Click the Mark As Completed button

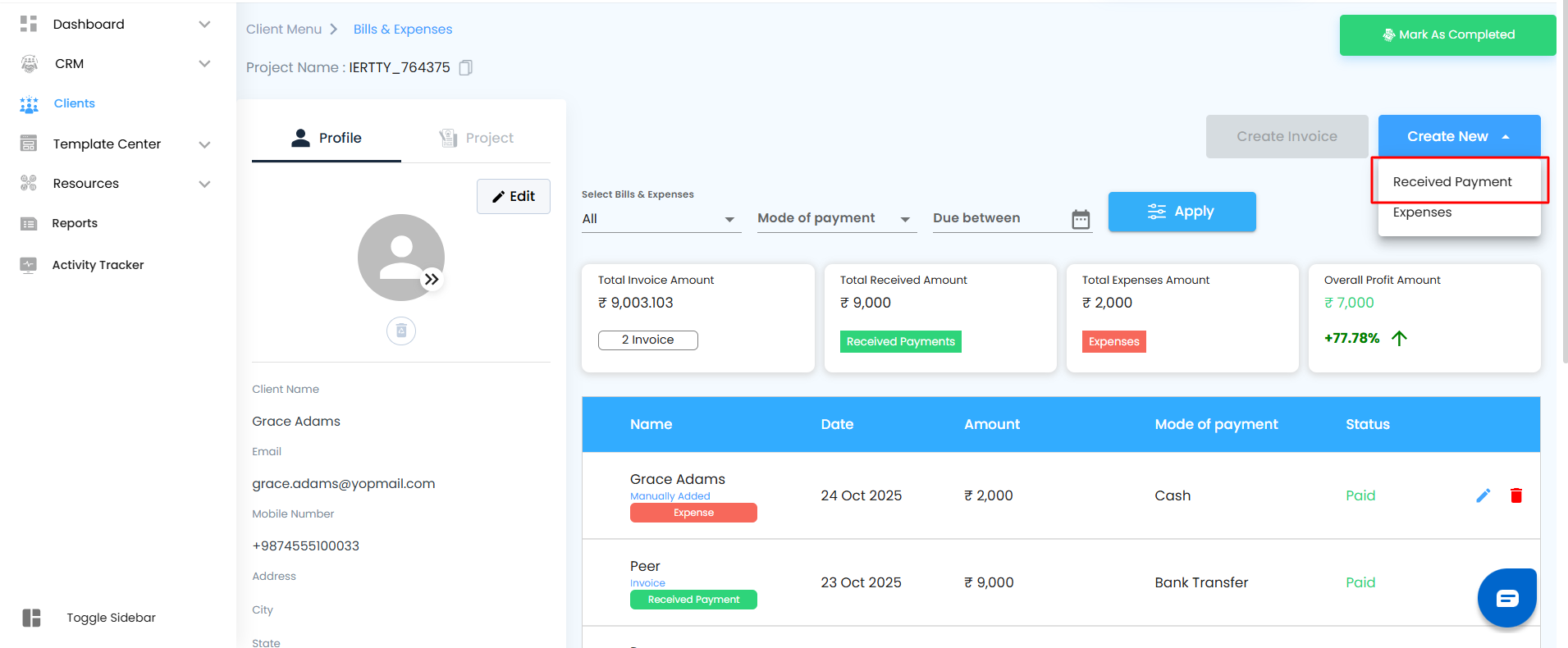coord(1447,35)
